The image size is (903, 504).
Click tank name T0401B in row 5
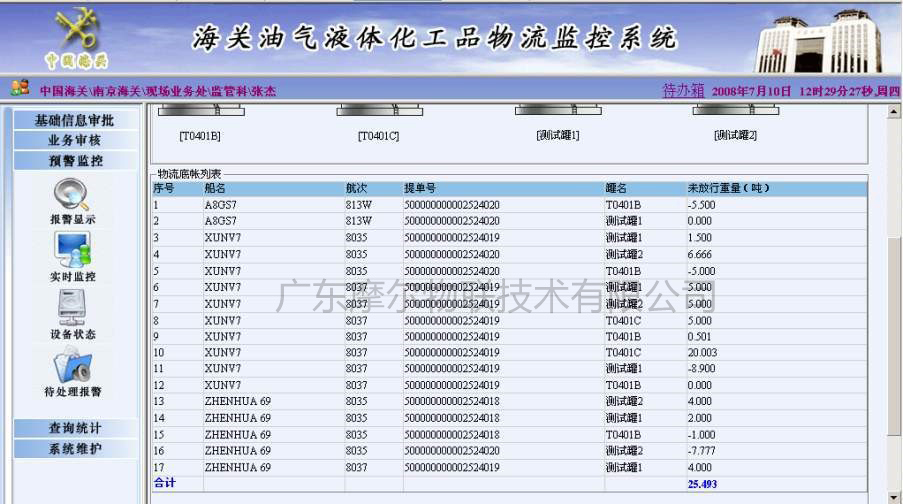623,271
